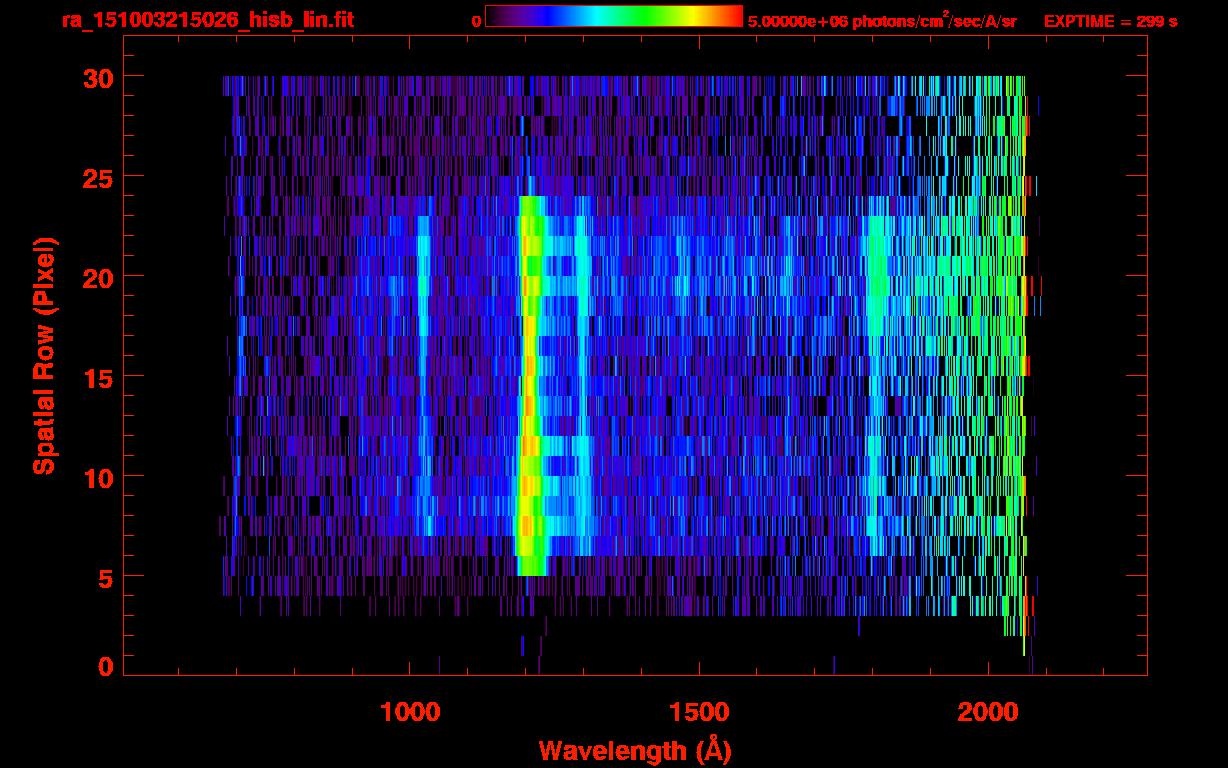1228x768 pixels.
Task: Click the cyan emission band near 1800 Å
Action: click(x=877, y=380)
